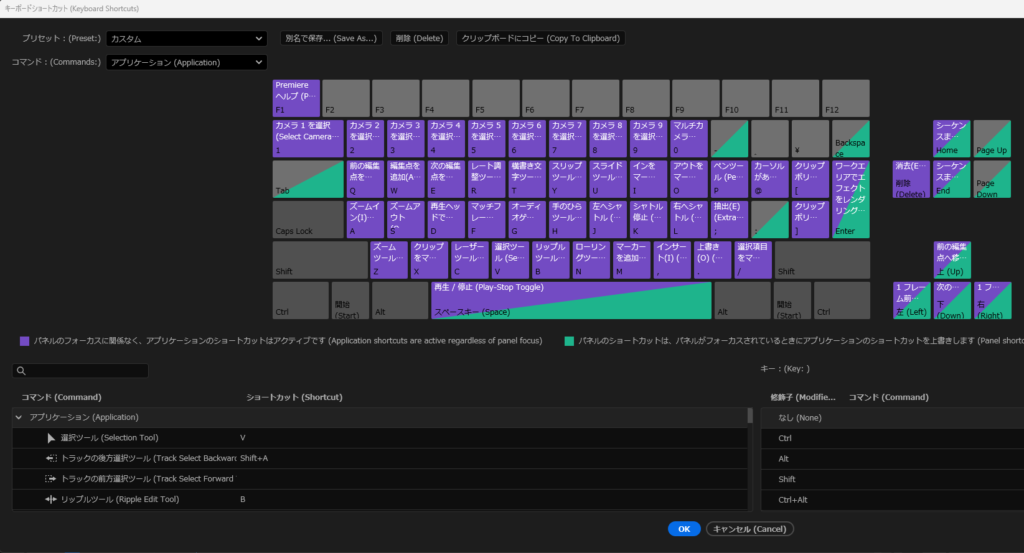This screenshot has height=553, width=1024.
Task: Click Copy To Clipboard button
Action: (541, 39)
